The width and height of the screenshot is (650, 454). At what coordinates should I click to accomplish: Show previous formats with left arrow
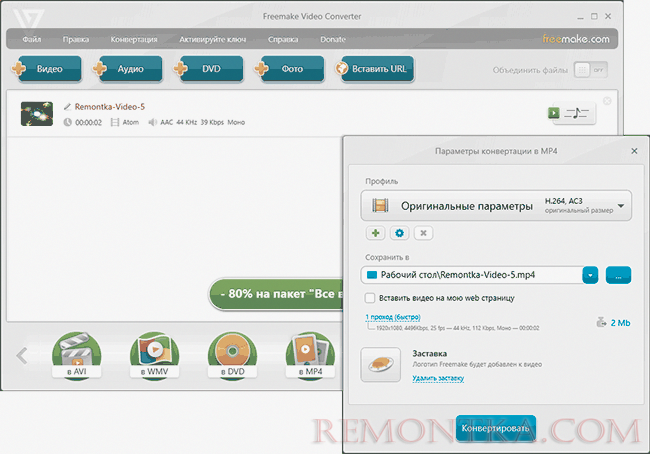point(22,356)
